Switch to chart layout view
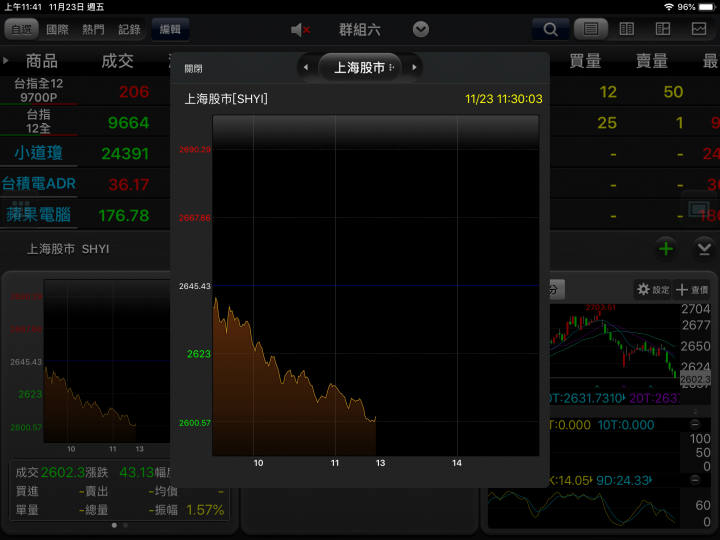Viewport: 720px width, 540px height. point(698,29)
